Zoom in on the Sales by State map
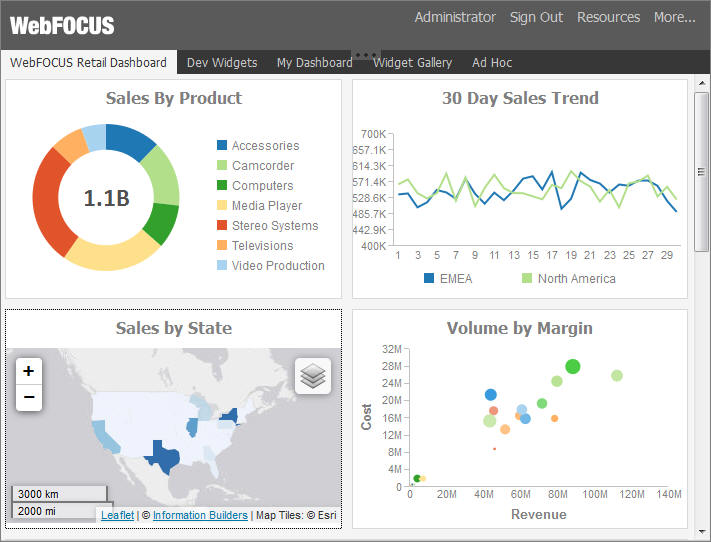The image size is (711, 542). point(29,371)
